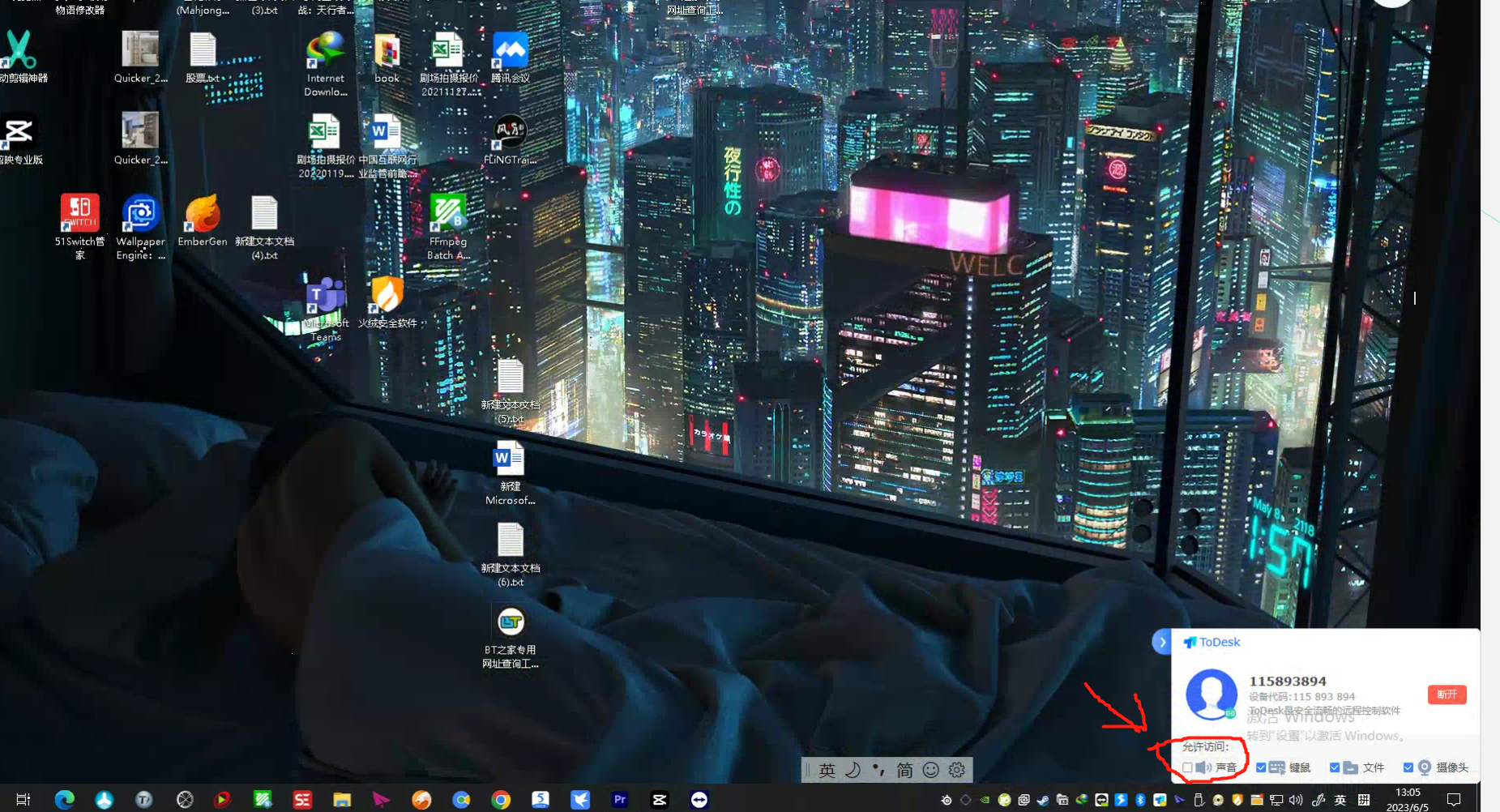Enable the 声音 sound access checkbox
1500x812 pixels.
tap(1187, 767)
